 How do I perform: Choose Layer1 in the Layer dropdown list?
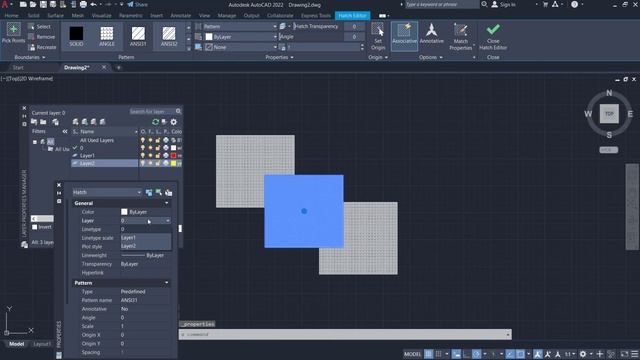(x=145, y=238)
